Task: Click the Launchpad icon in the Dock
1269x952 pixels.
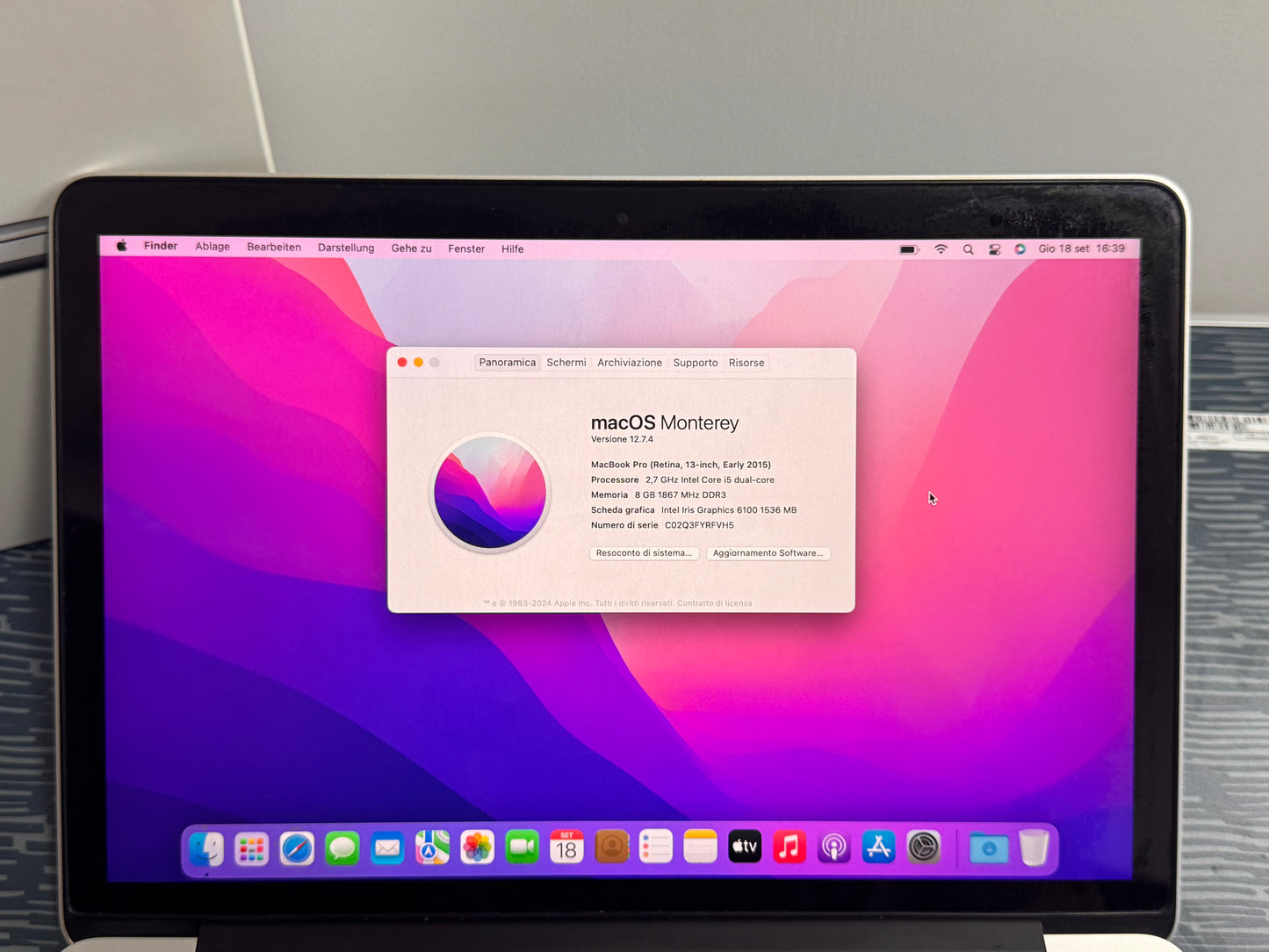Action: (x=251, y=849)
